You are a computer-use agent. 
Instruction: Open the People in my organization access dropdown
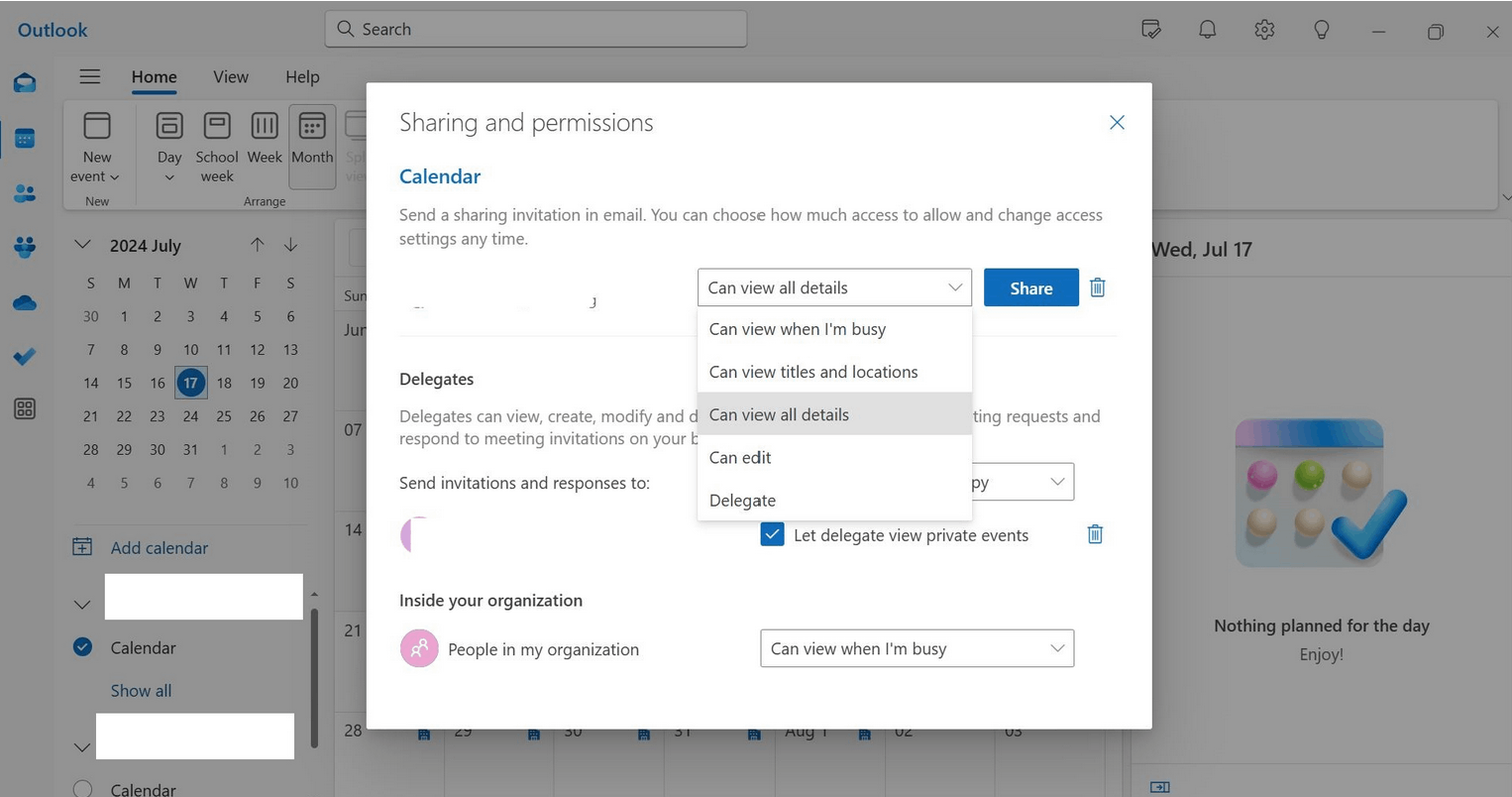[x=916, y=648]
